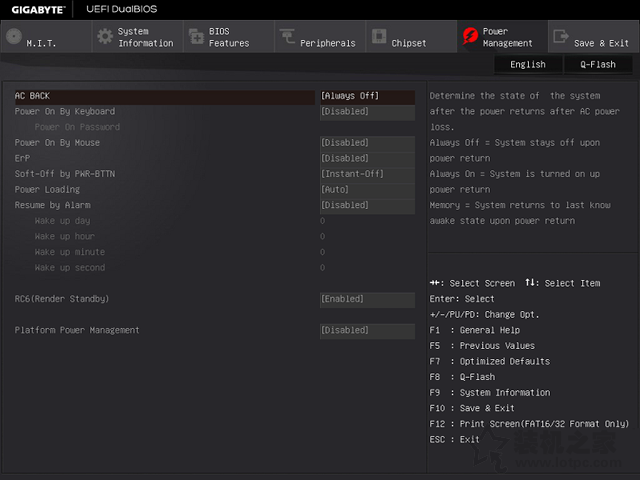
Task: Open the Power Loading Auto dropdown
Action: (366, 190)
